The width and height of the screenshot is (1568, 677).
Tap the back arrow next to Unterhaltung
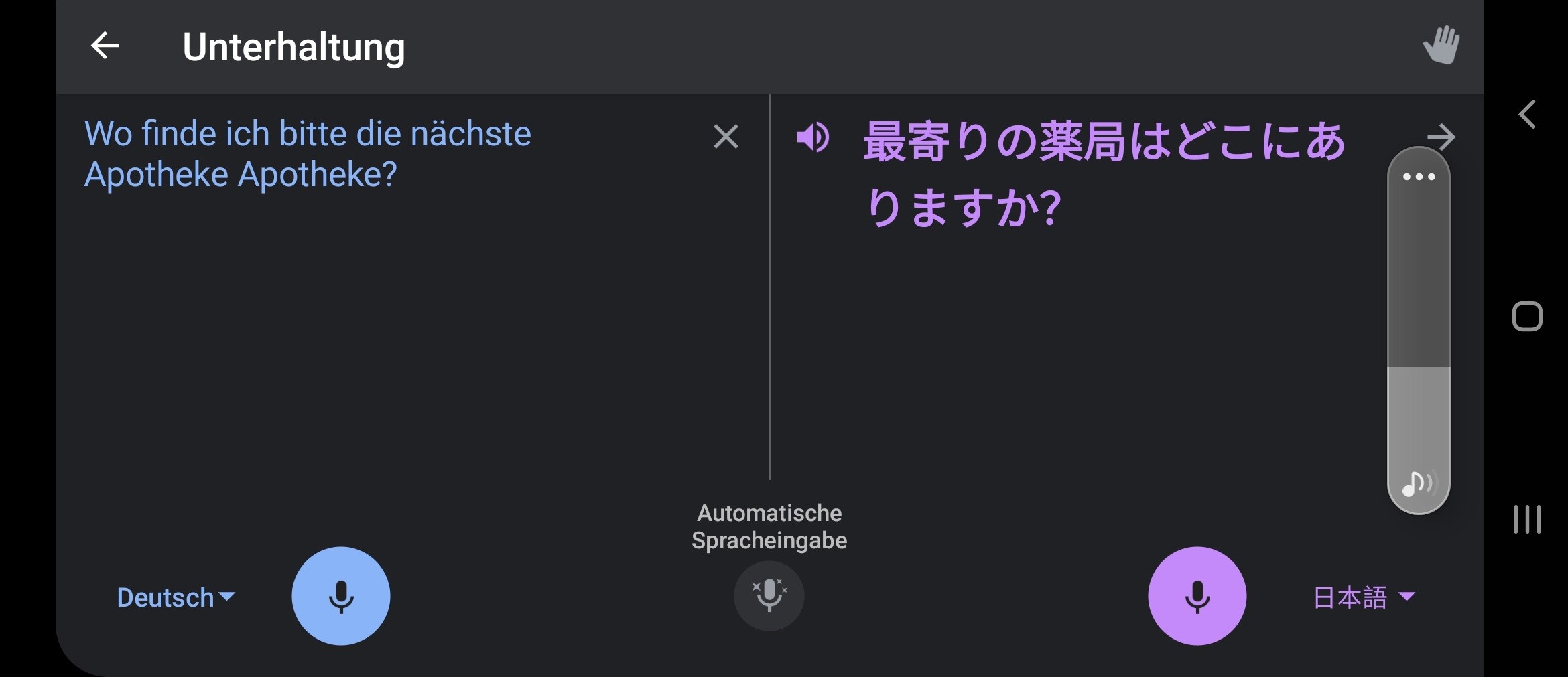(105, 46)
